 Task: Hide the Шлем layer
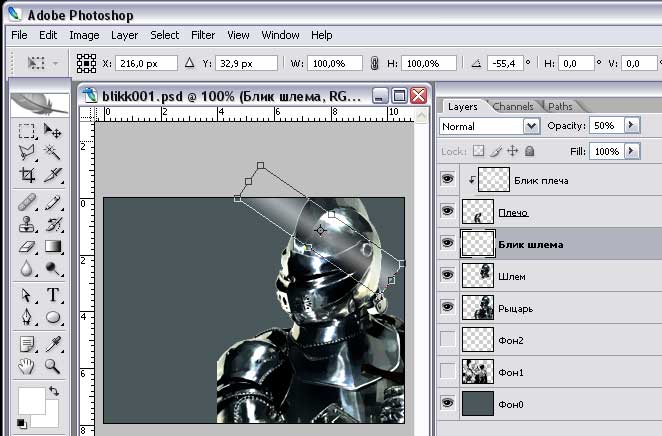pyautogui.click(x=448, y=275)
